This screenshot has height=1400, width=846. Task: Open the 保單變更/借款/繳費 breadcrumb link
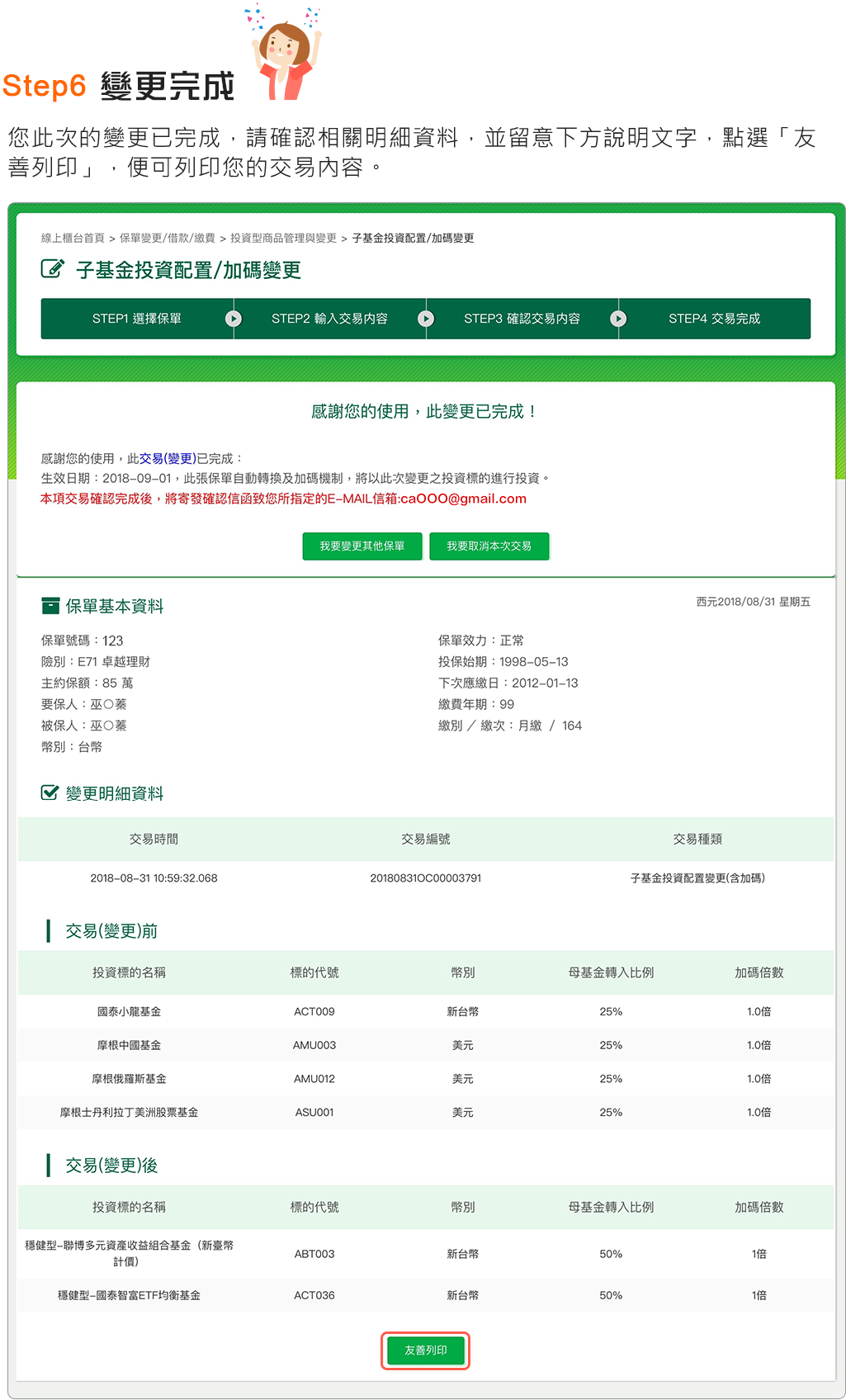coord(168,238)
